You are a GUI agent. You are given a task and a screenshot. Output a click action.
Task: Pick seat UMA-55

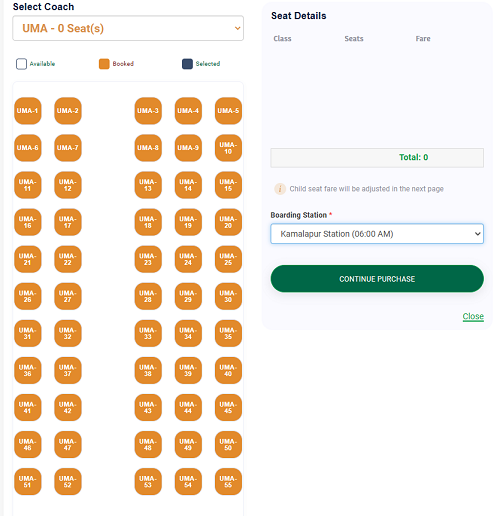point(228,482)
